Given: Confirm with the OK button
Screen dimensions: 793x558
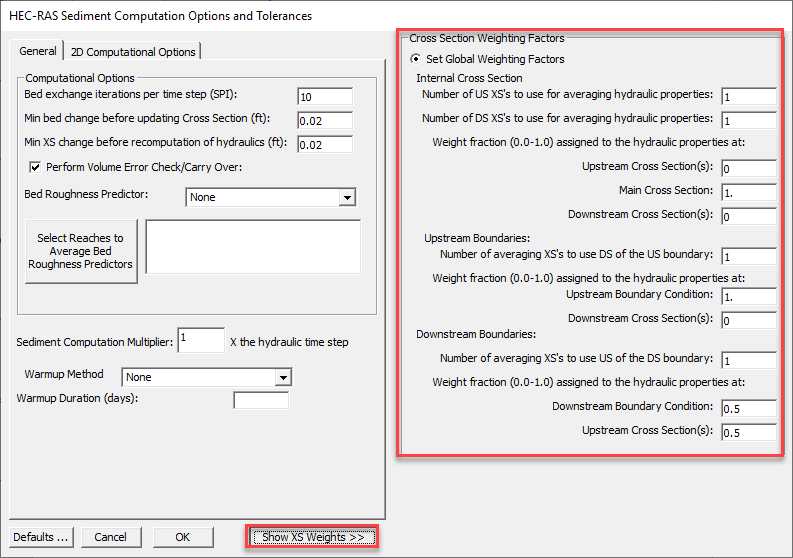Looking at the screenshot, I should tap(183, 537).
